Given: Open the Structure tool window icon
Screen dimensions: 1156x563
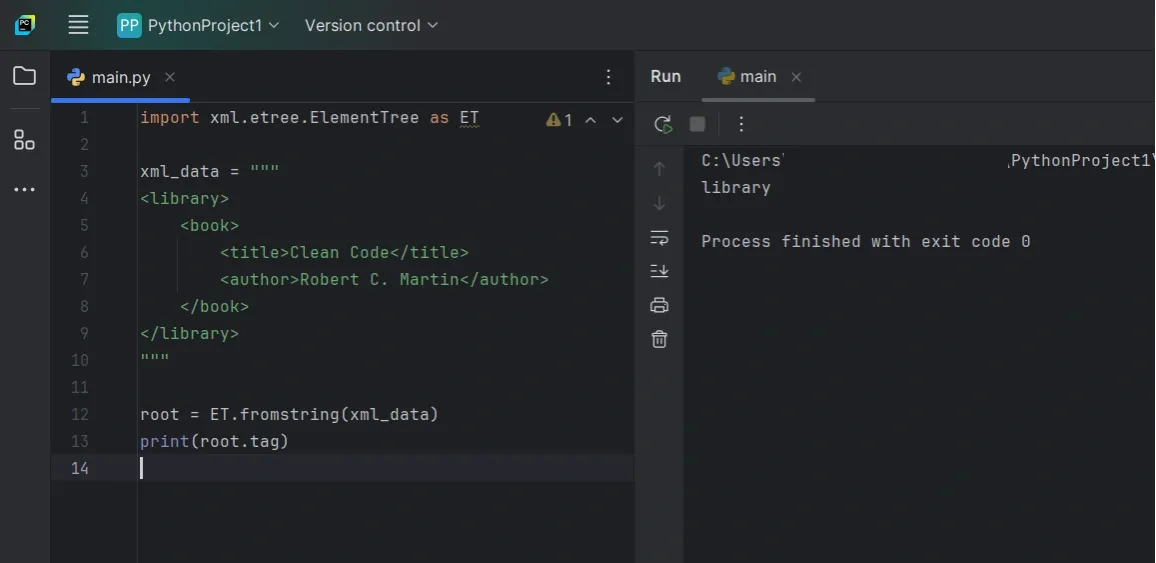Looking at the screenshot, I should coord(24,139).
